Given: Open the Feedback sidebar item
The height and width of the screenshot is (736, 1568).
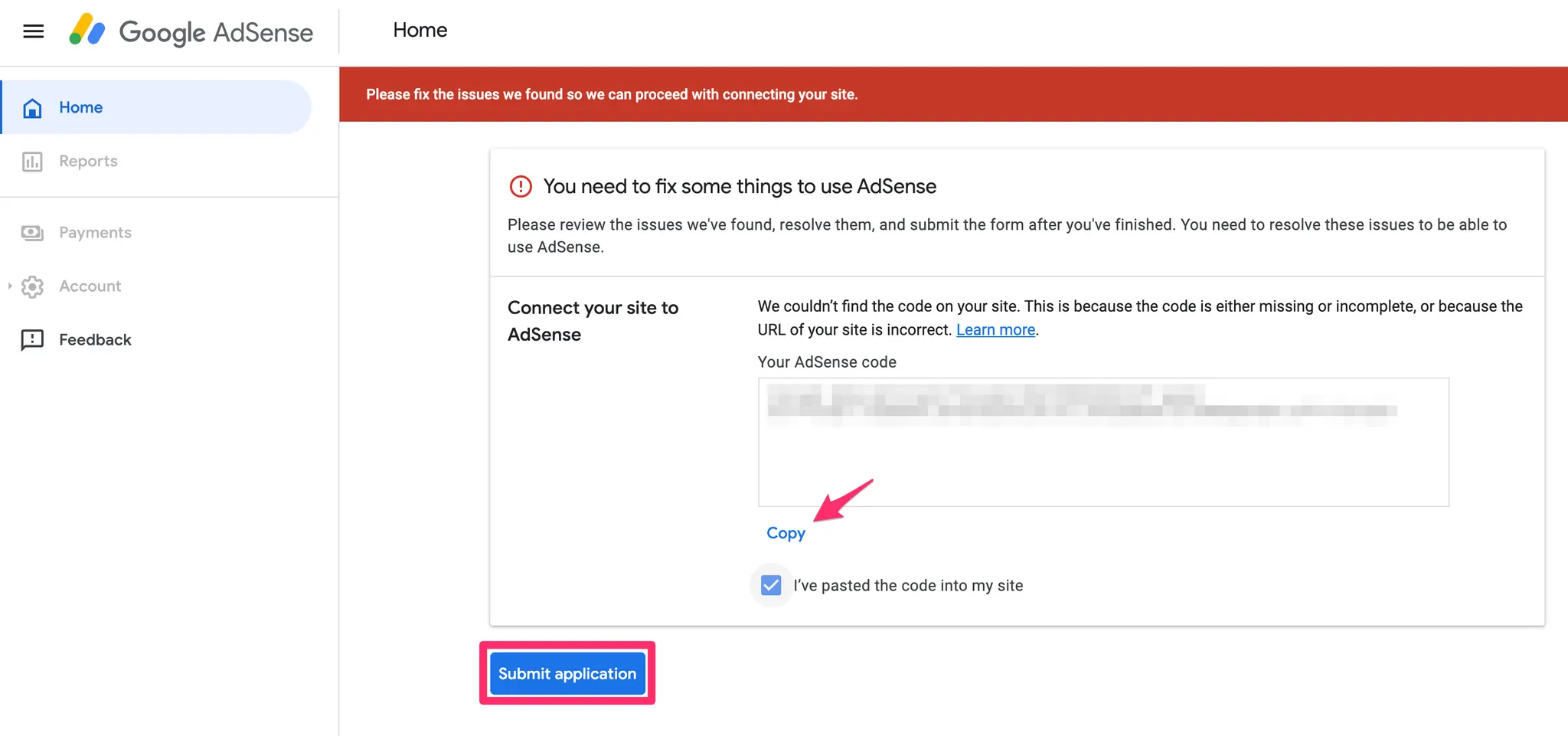Looking at the screenshot, I should (x=95, y=340).
